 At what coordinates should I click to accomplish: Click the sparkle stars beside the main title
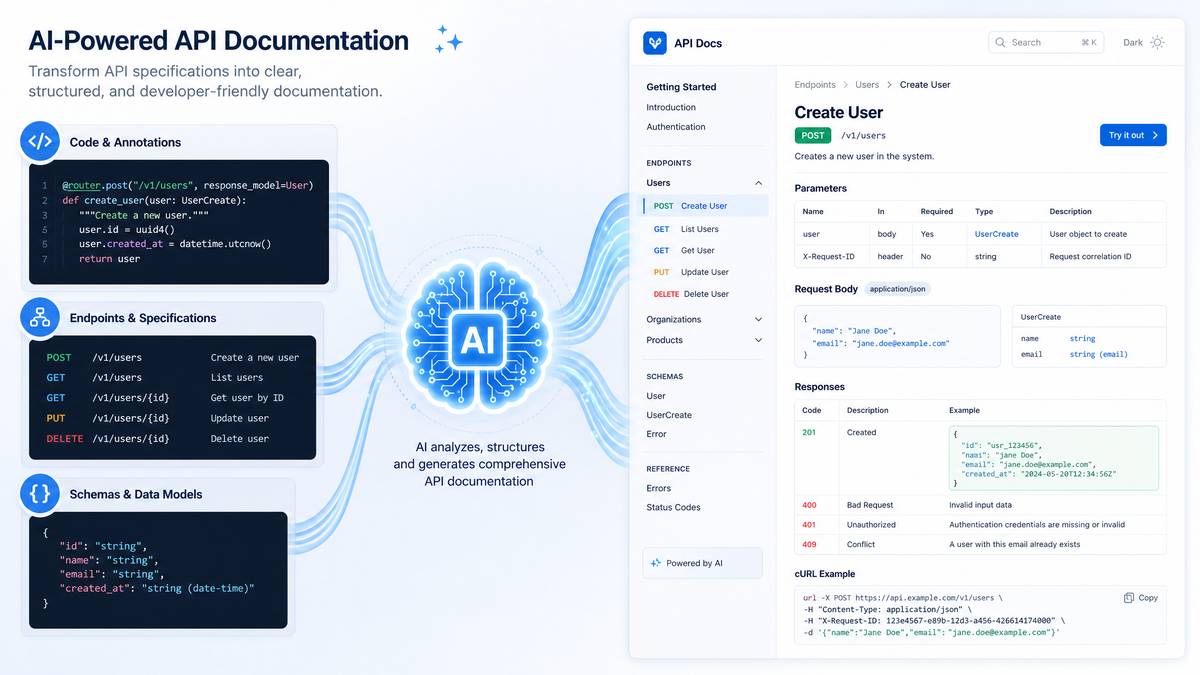tap(448, 40)
